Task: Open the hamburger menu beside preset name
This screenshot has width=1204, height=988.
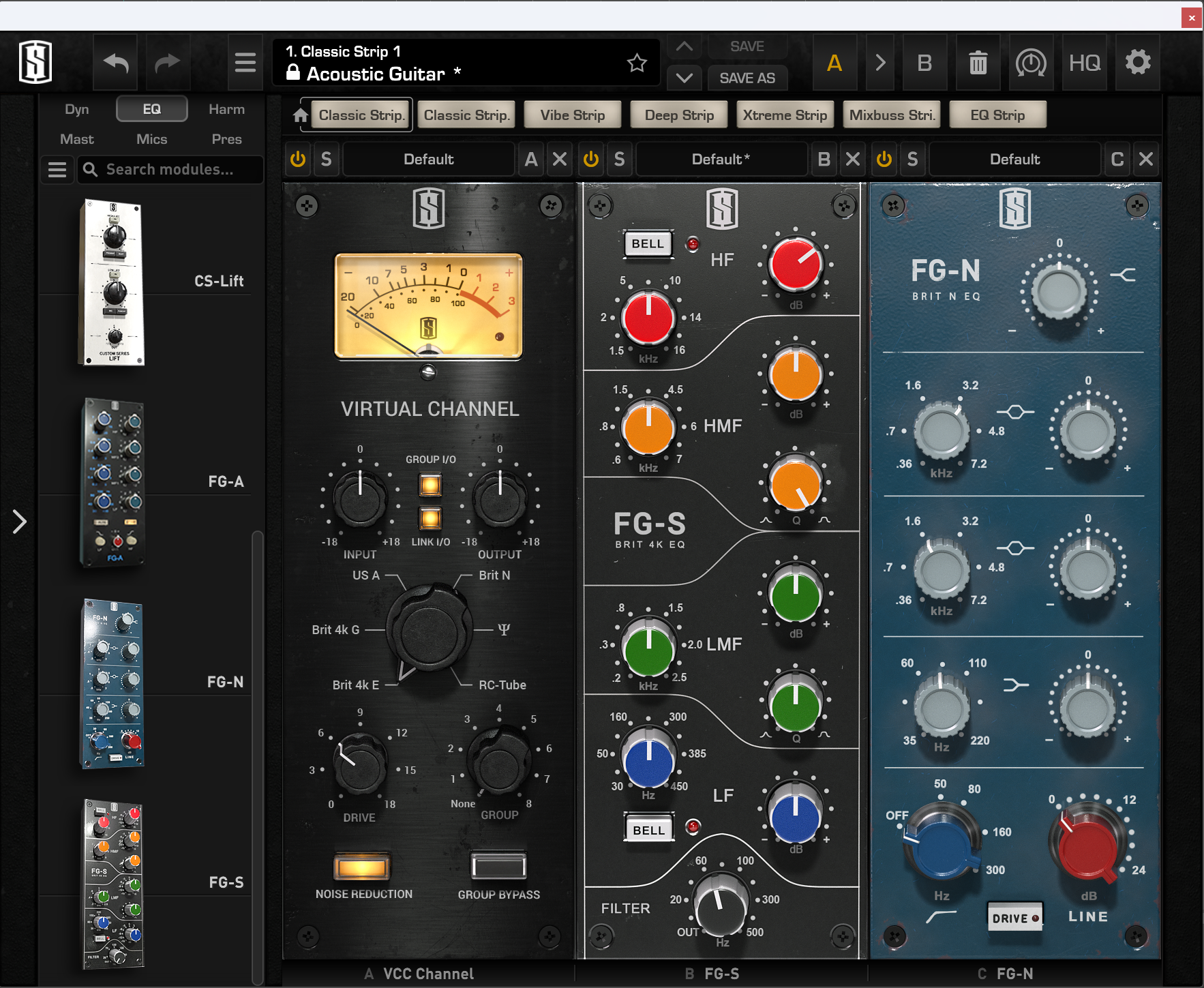Action: 245,63
